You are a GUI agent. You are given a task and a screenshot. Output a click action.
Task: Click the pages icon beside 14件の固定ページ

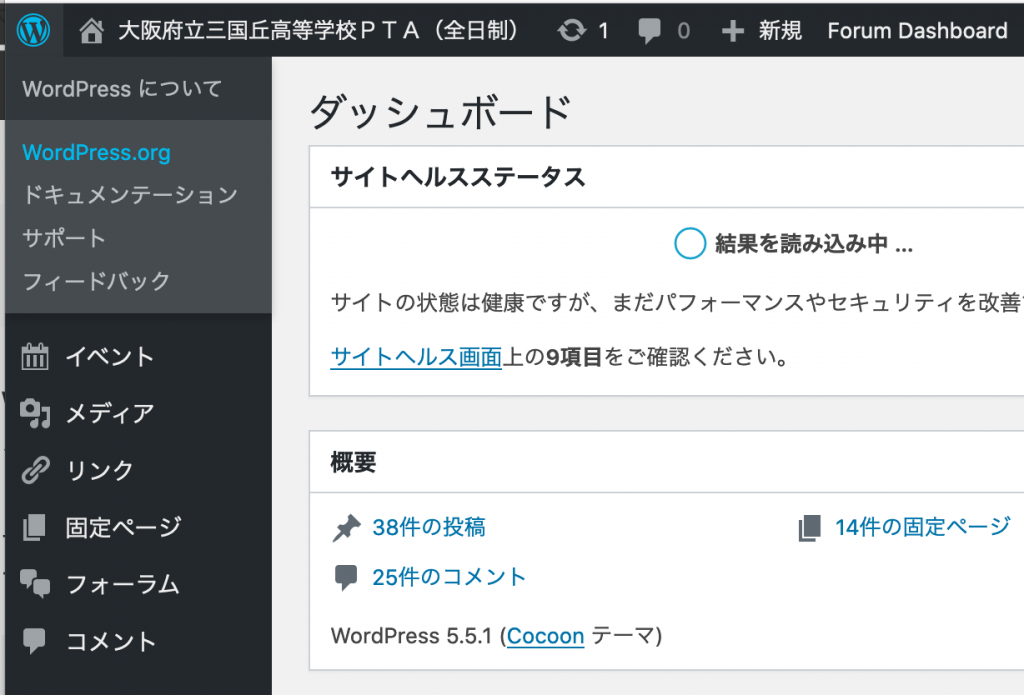tap(809, 528)
